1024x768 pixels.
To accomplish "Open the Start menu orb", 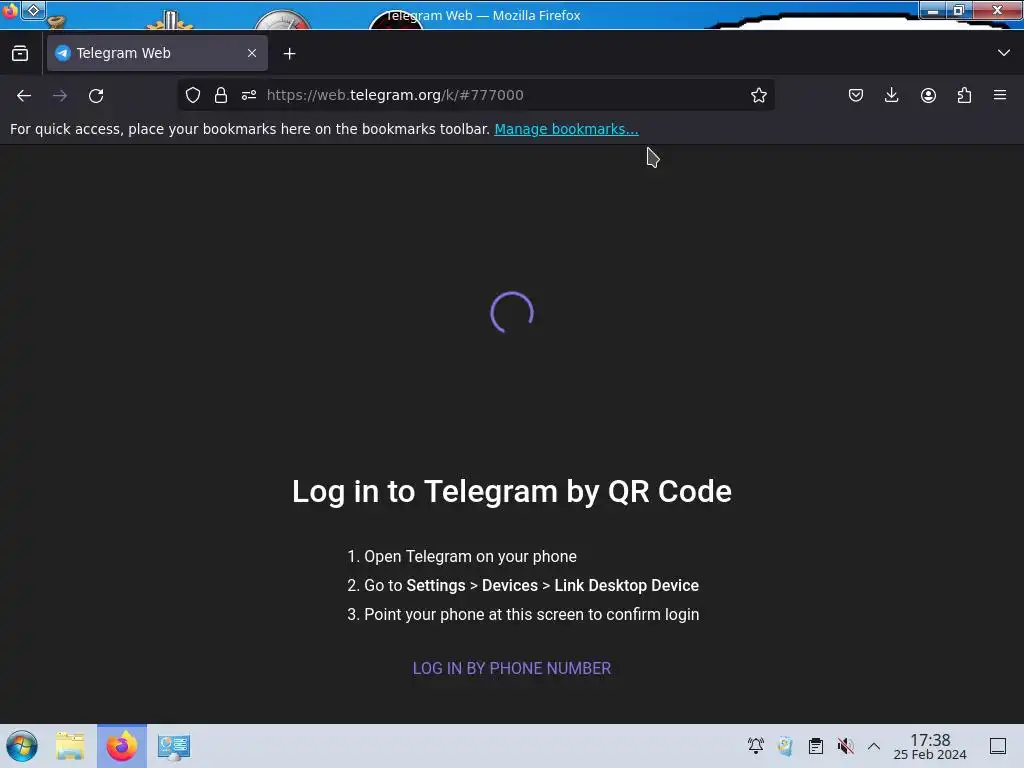I will (22, 746).
